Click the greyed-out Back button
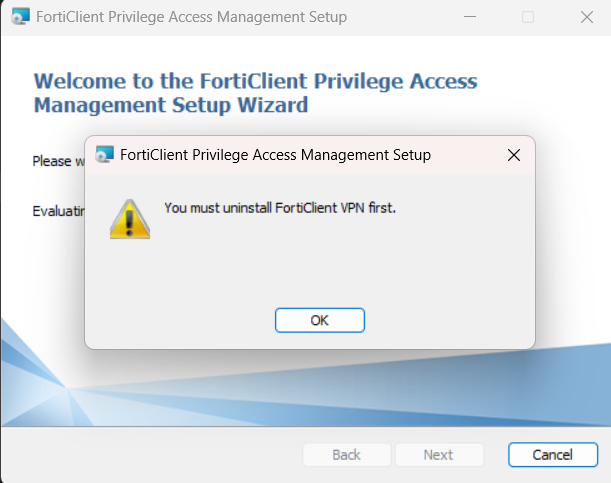The image size is (611, 483). (346, 455)
